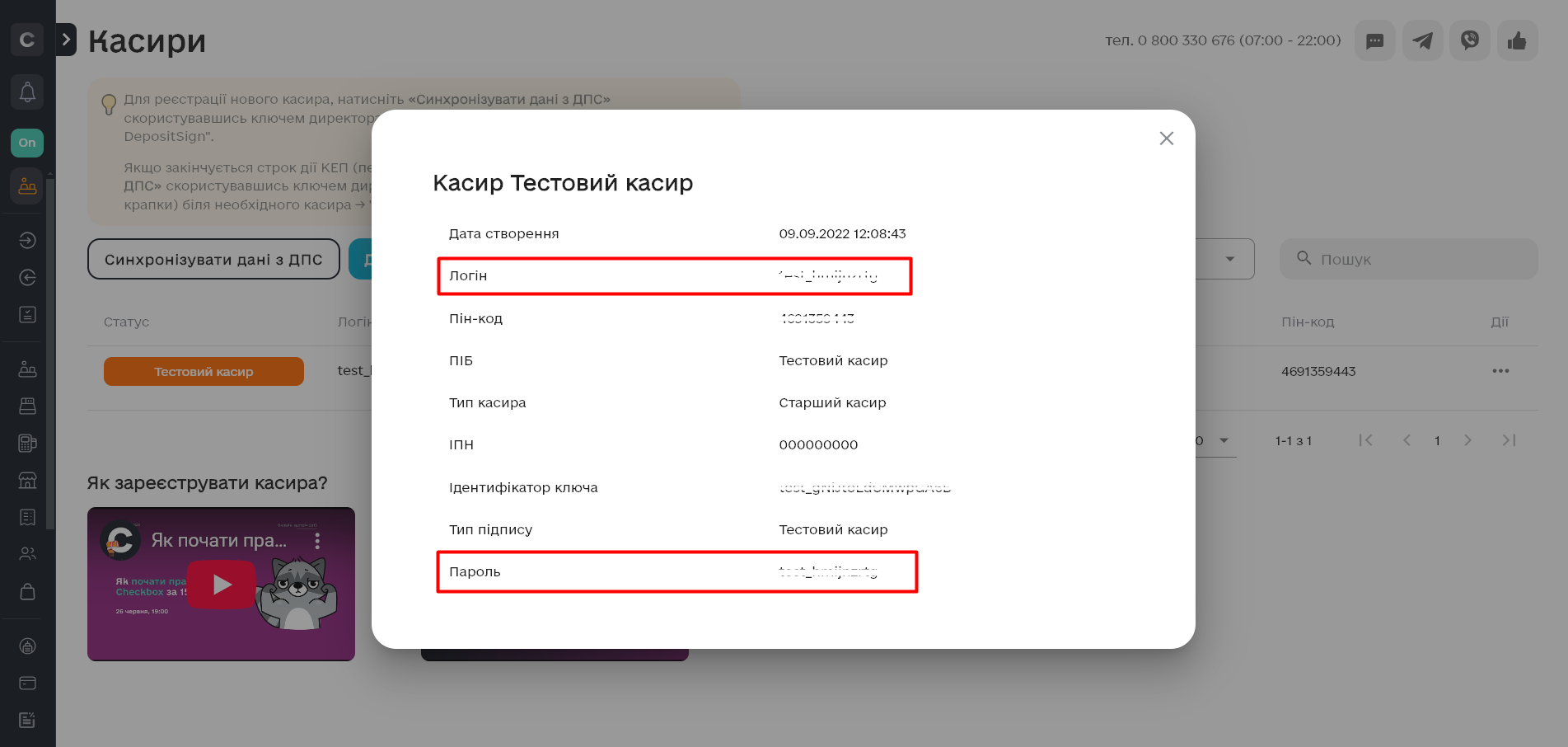Go to the next page arrow

(x=1467, y=440)
